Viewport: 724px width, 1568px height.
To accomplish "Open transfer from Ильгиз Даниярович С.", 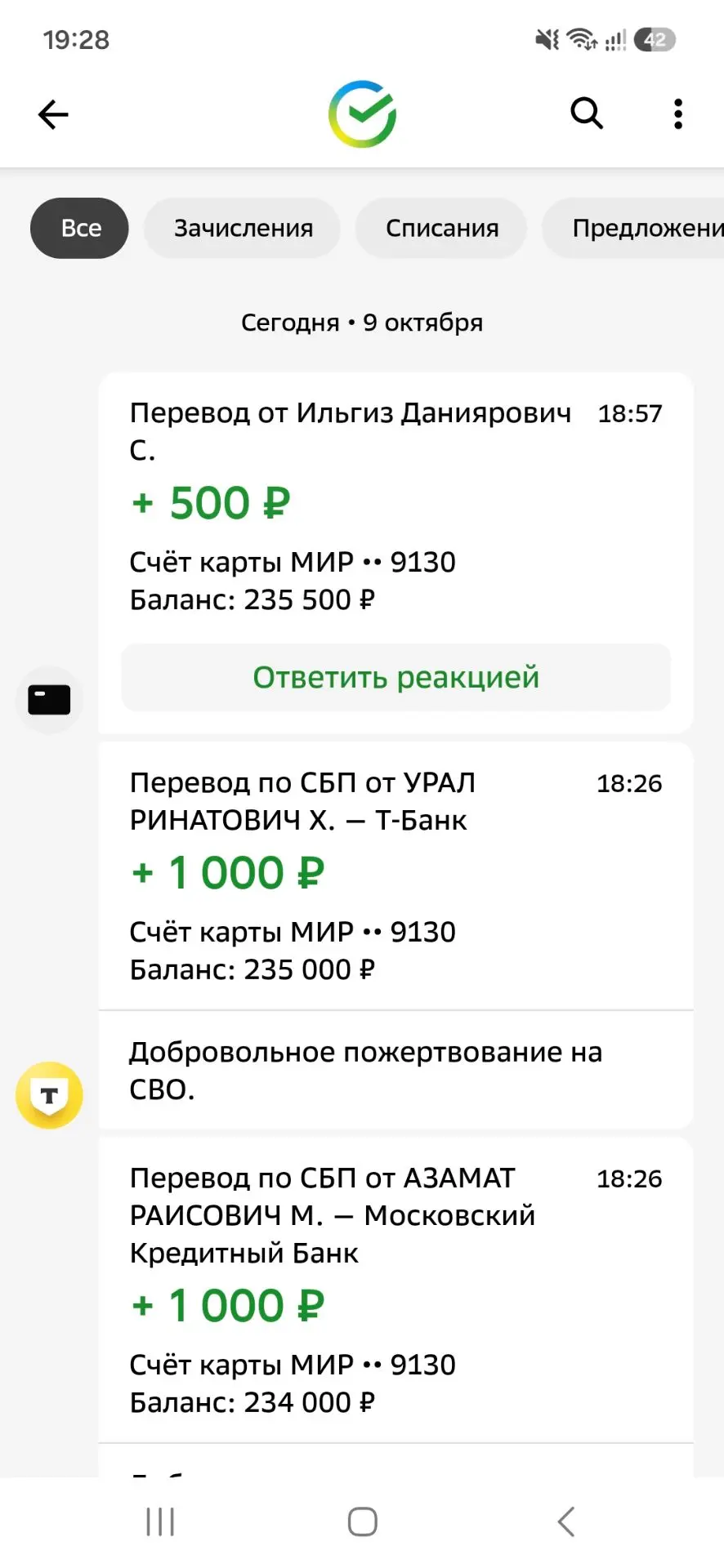I will (396, 506).
